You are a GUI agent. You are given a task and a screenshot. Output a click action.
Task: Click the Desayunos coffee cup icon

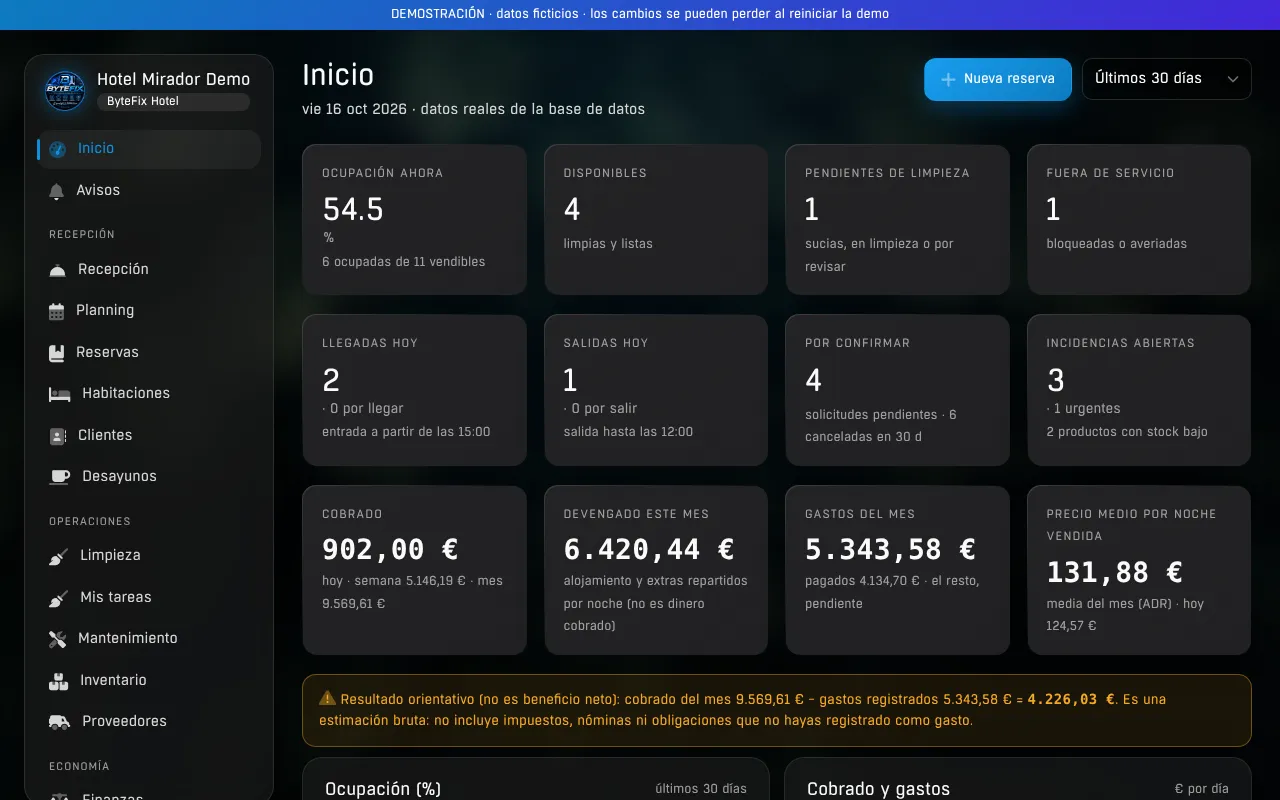60,477
